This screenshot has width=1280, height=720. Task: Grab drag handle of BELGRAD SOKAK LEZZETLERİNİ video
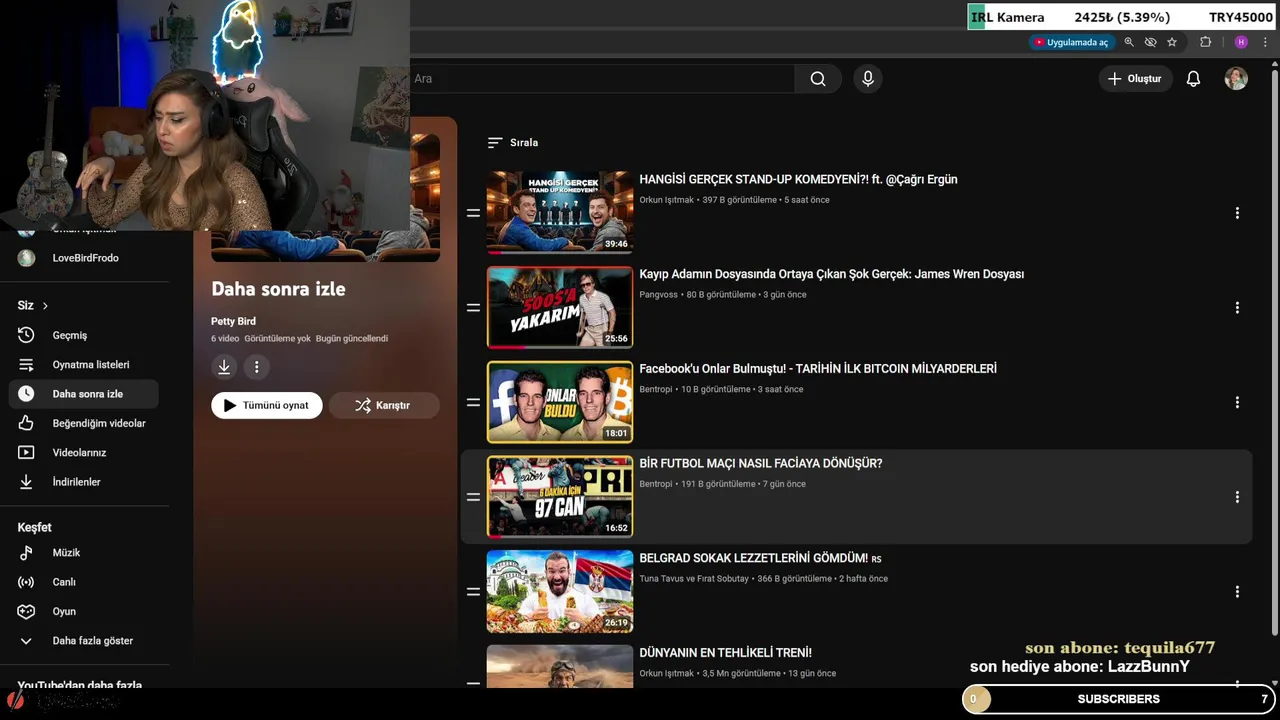tap(473, 592)
